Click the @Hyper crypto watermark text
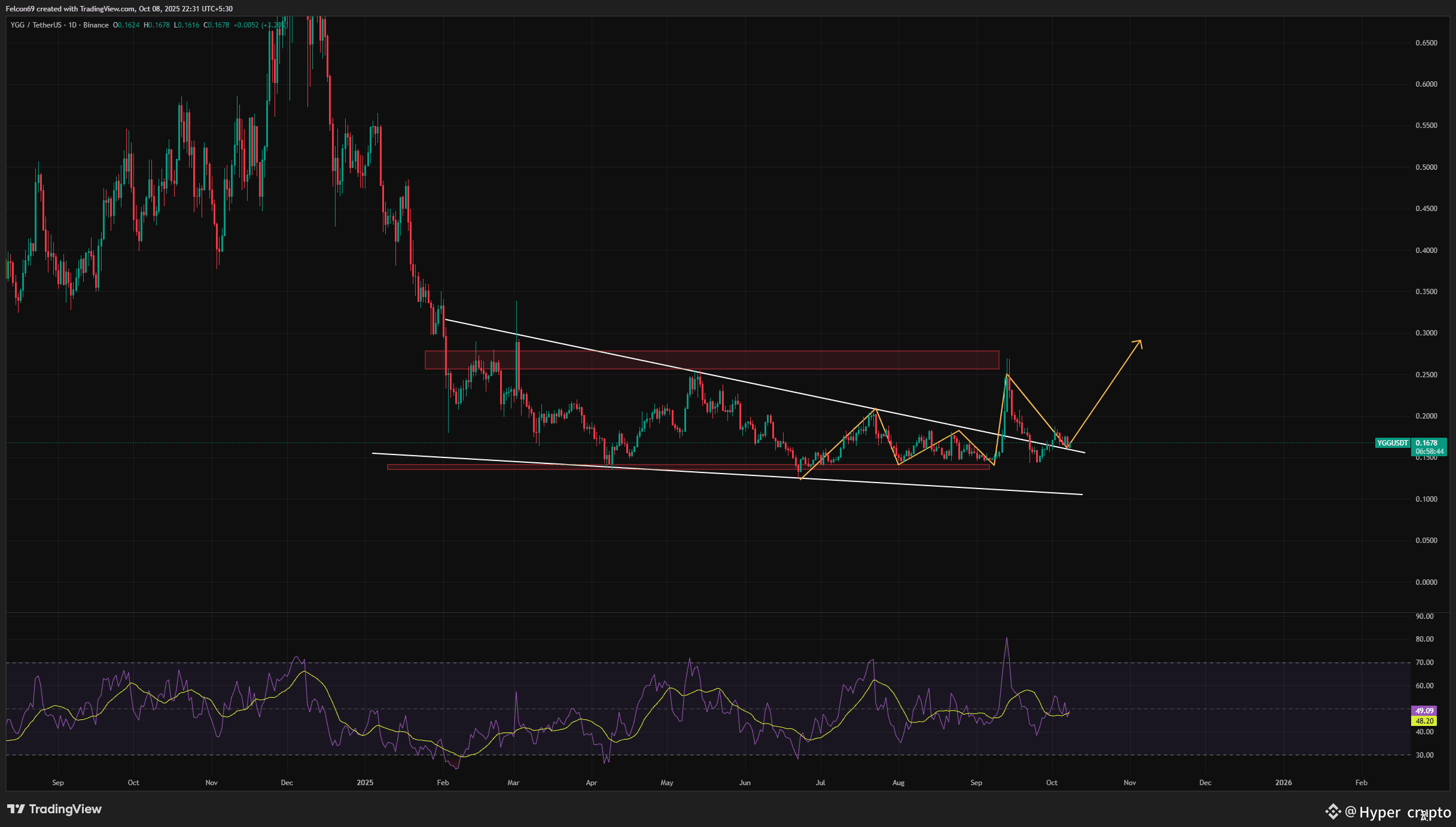 (1398, 812)
